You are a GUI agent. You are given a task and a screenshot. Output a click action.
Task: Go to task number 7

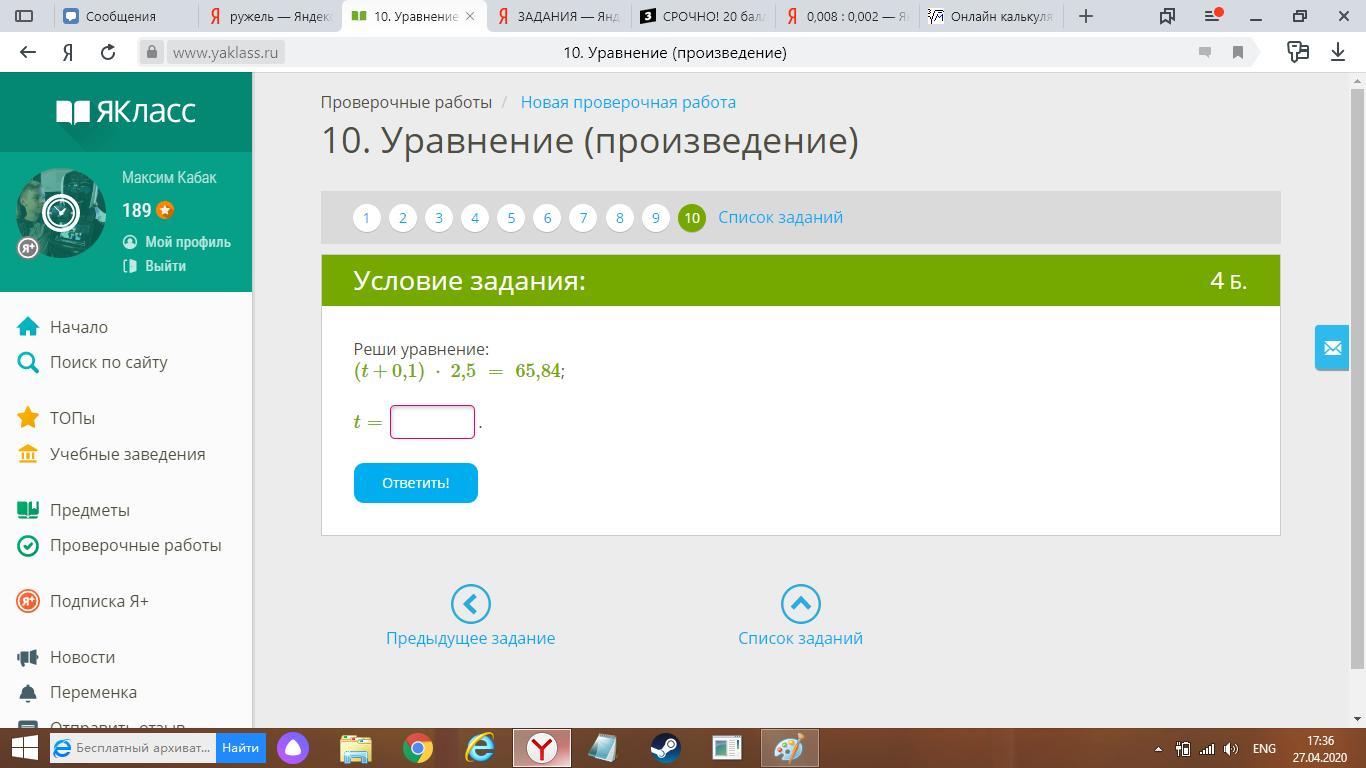583,218
